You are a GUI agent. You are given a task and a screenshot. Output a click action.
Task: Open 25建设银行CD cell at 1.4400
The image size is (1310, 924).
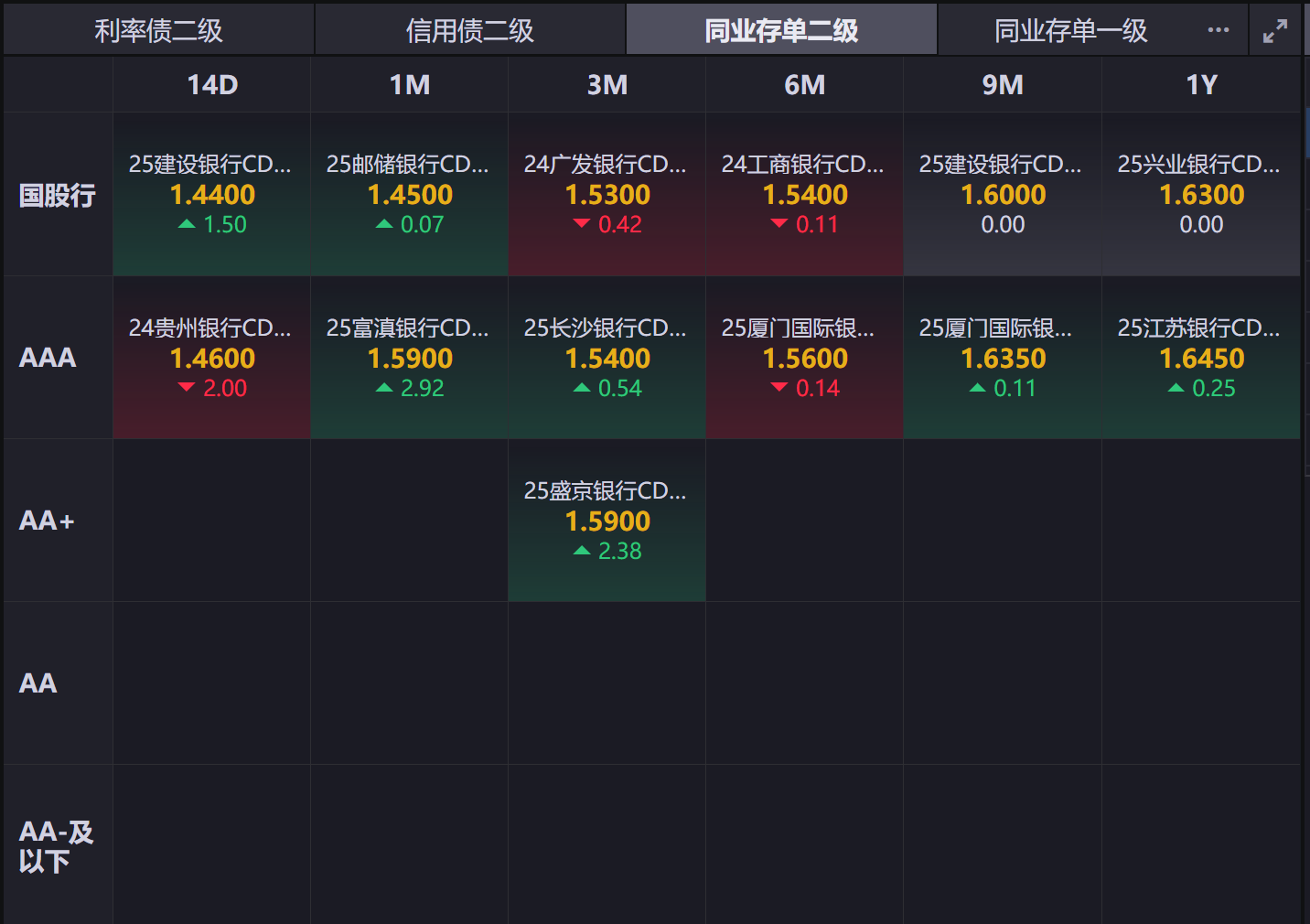click(212, 195)
